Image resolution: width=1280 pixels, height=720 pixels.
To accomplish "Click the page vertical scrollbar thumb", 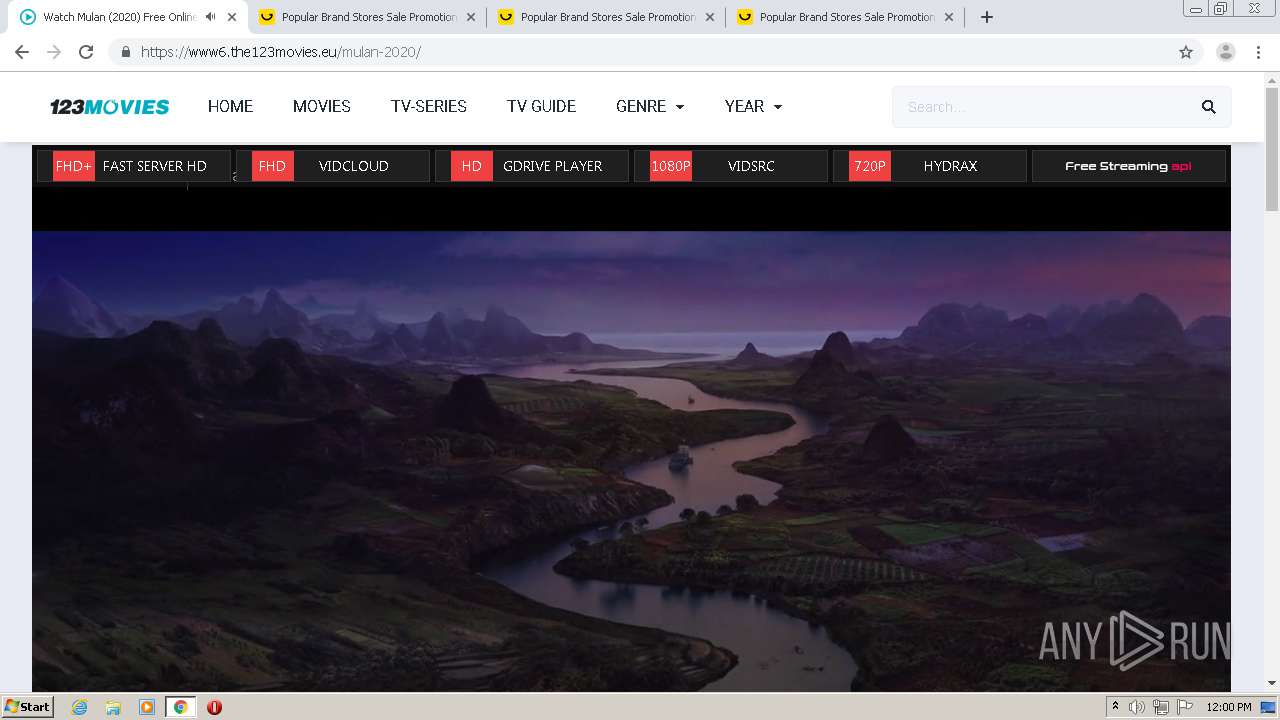I will (x=1272, y=150).
